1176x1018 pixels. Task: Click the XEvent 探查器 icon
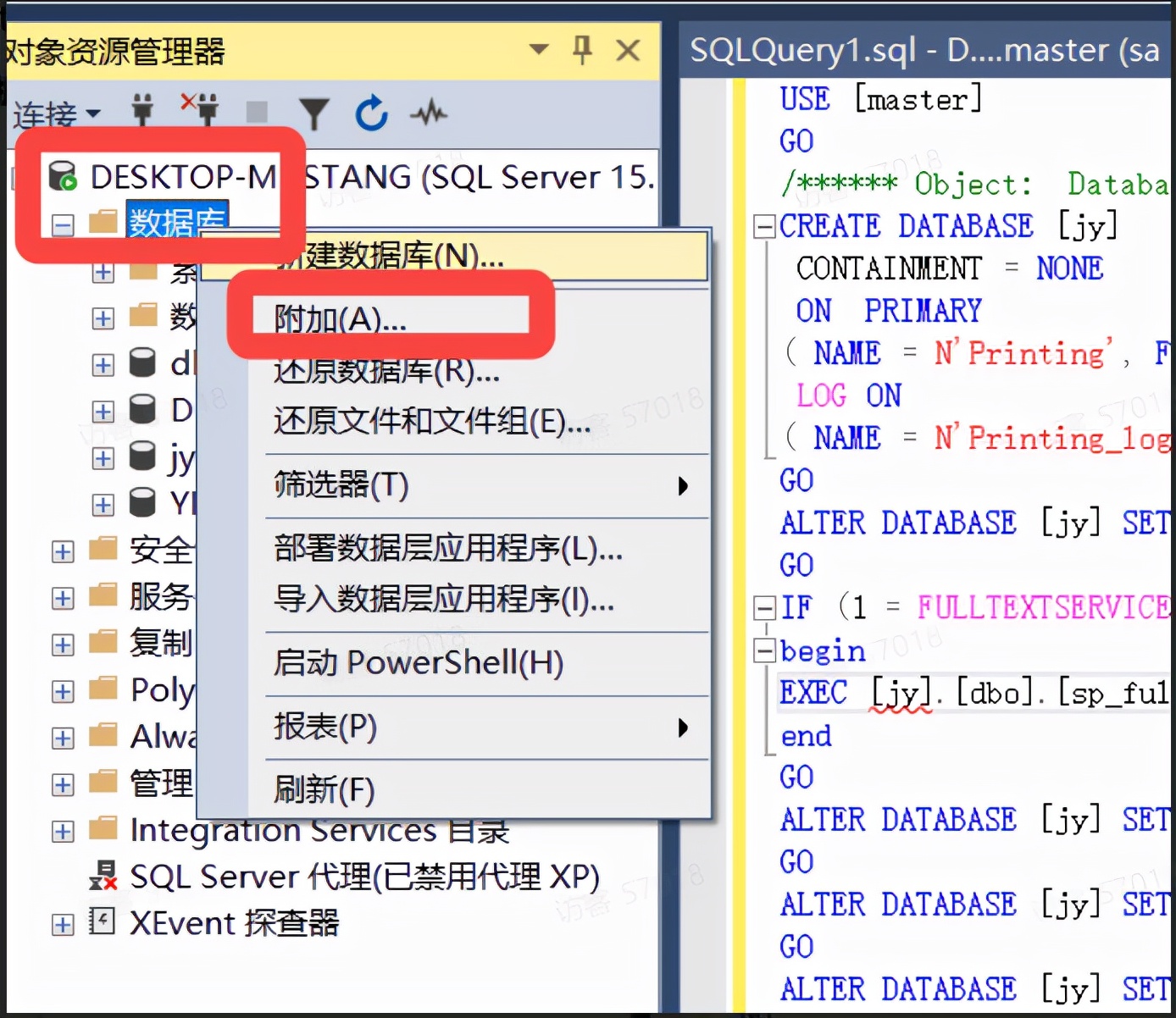[x=102, y=921]
